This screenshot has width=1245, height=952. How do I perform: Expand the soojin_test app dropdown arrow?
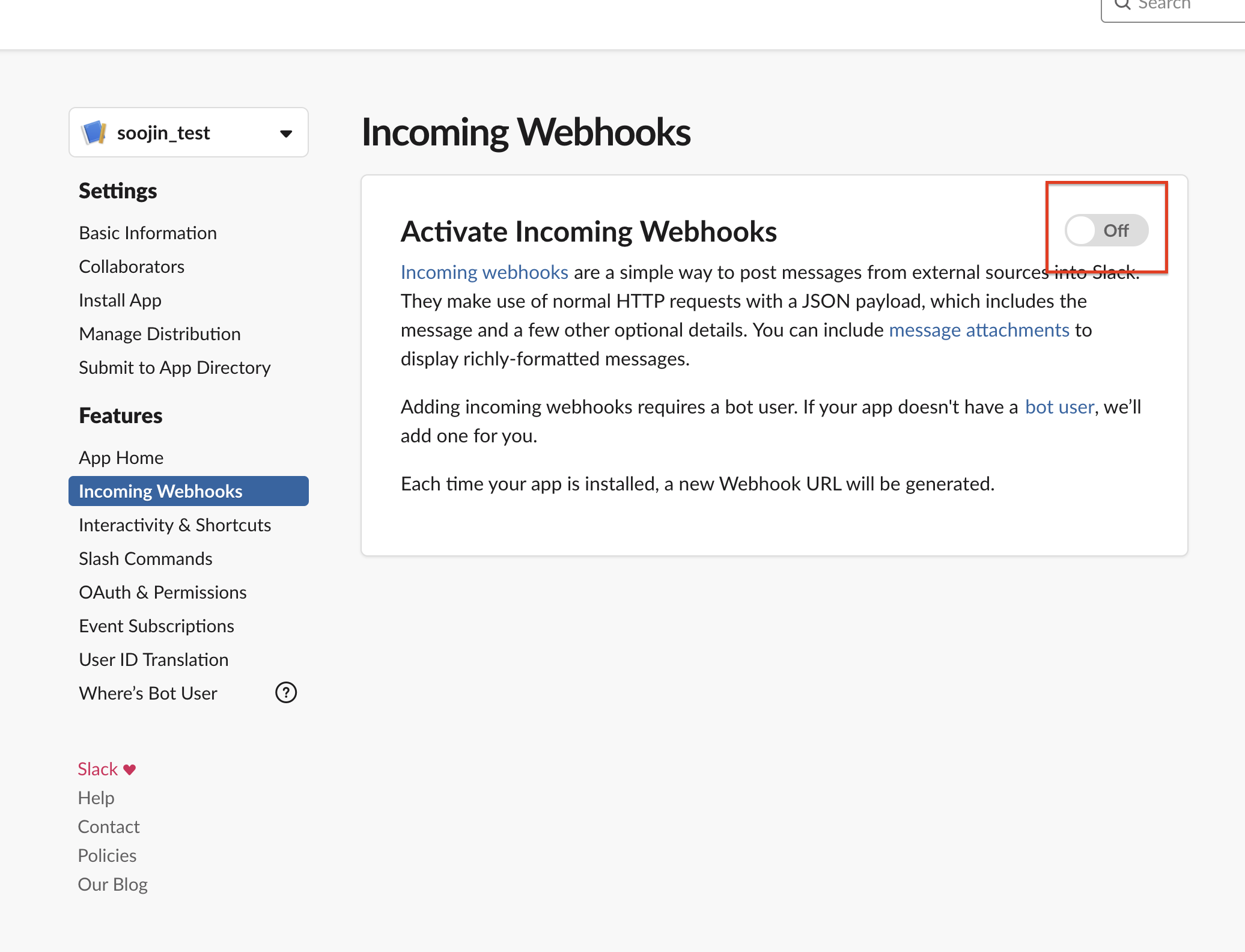tap(286, 133)
